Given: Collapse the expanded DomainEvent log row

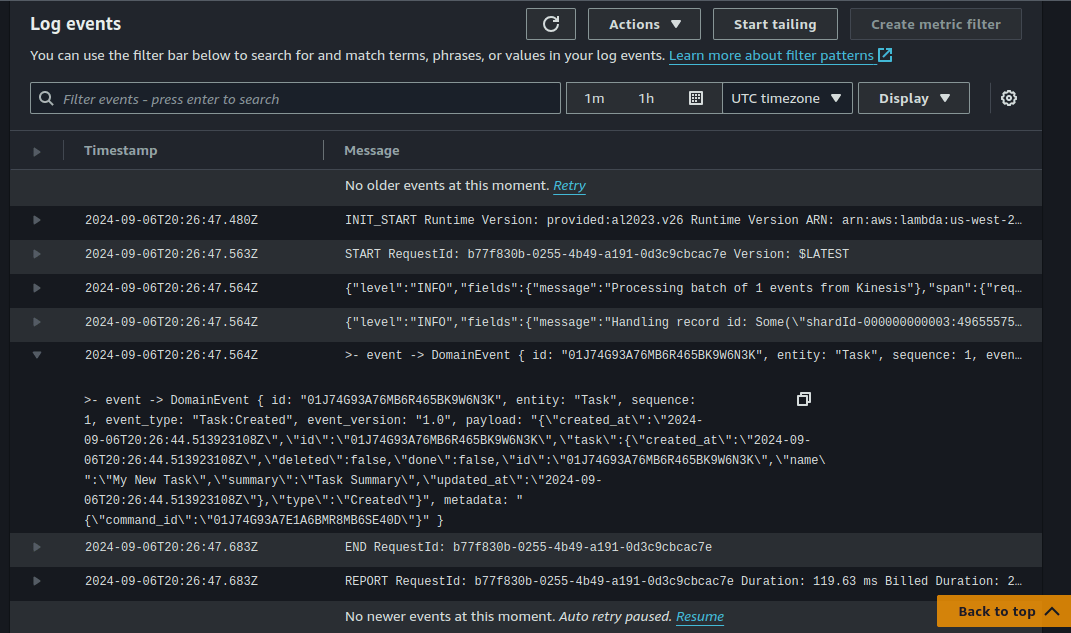Looking at the screenshot, I should pos(37,355).
